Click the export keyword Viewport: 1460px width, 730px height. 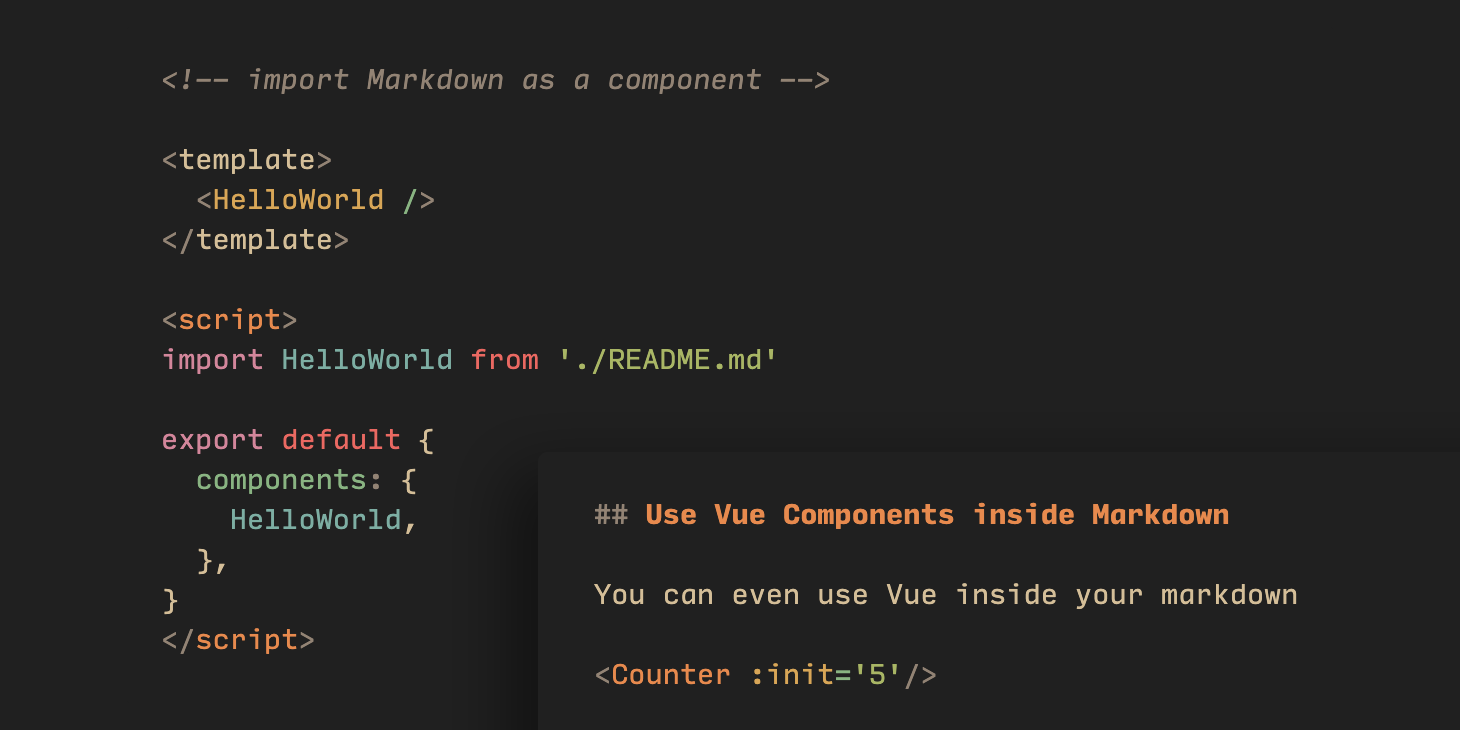(213, 440)
